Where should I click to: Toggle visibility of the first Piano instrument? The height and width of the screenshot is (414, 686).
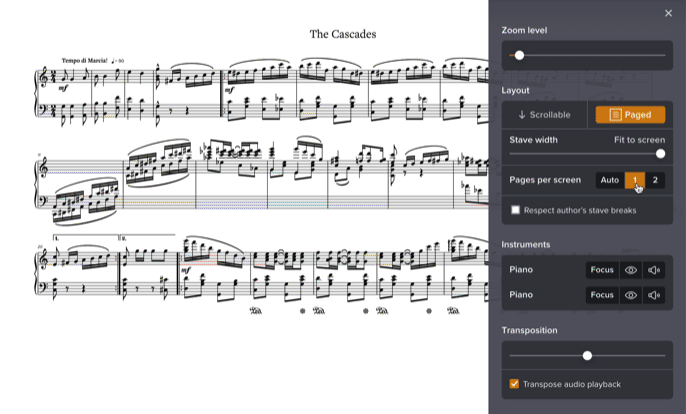(x=631, y=269)
